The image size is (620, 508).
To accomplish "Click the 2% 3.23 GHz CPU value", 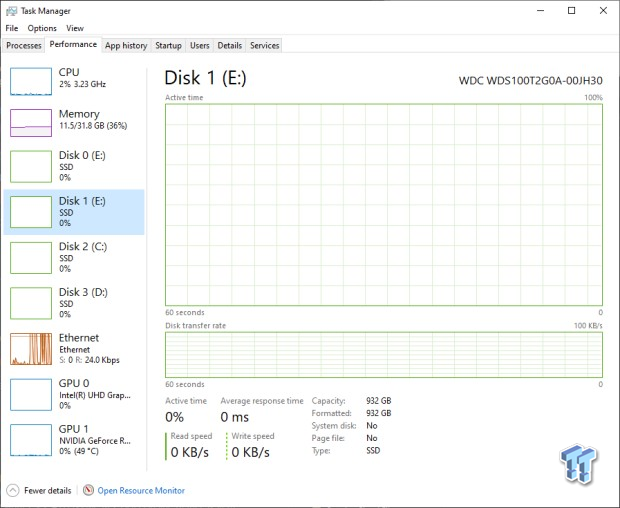I will point(83,84).
